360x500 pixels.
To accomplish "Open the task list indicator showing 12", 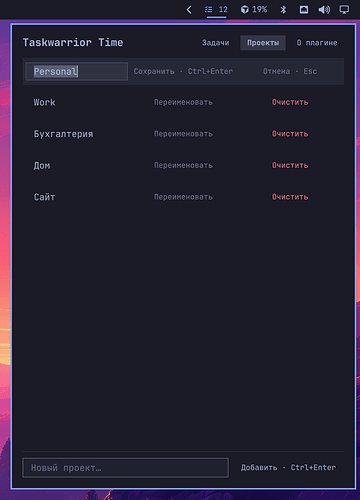I will [216, 10].
